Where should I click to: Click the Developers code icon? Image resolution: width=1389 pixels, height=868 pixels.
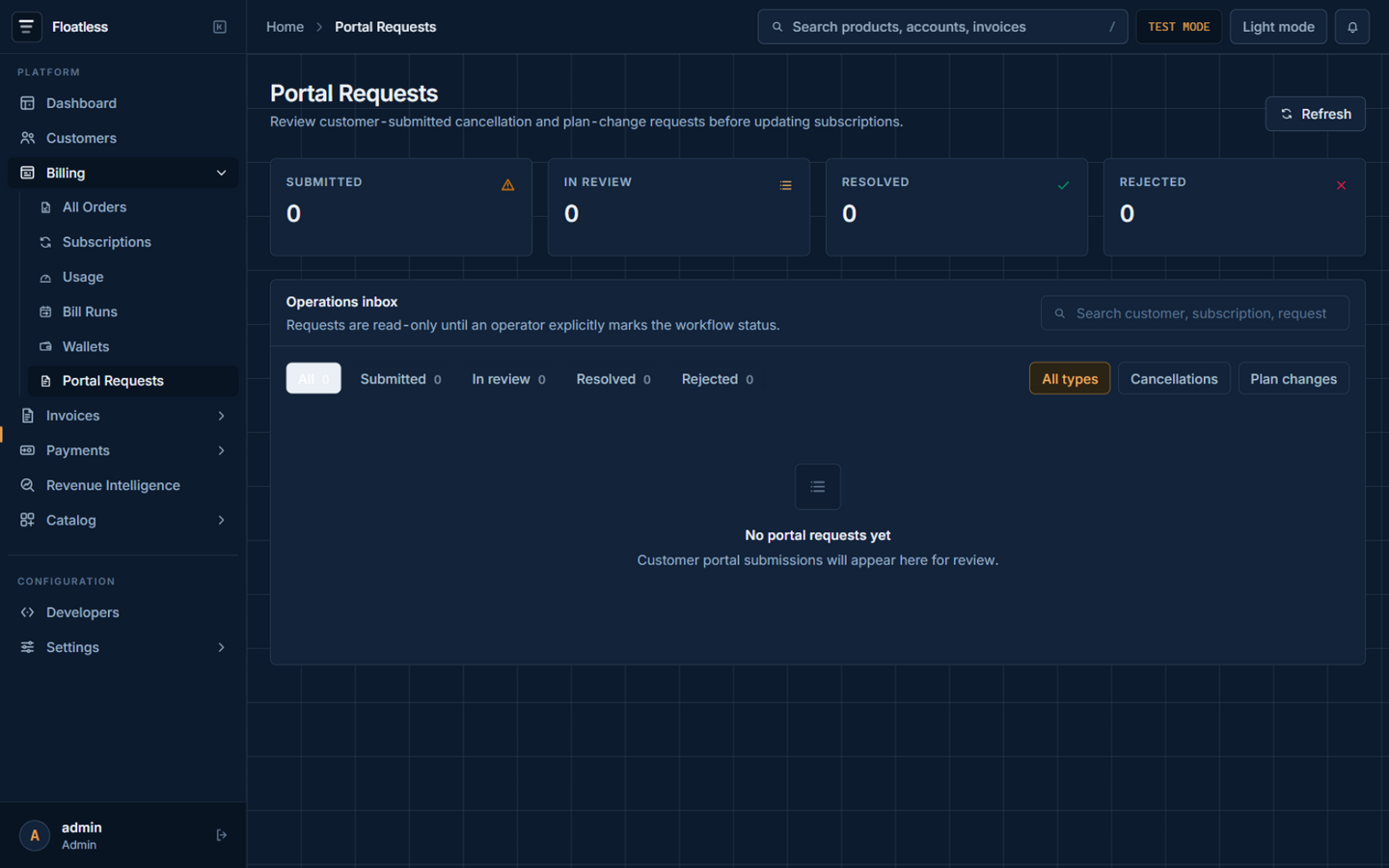[x=27, y=612]
